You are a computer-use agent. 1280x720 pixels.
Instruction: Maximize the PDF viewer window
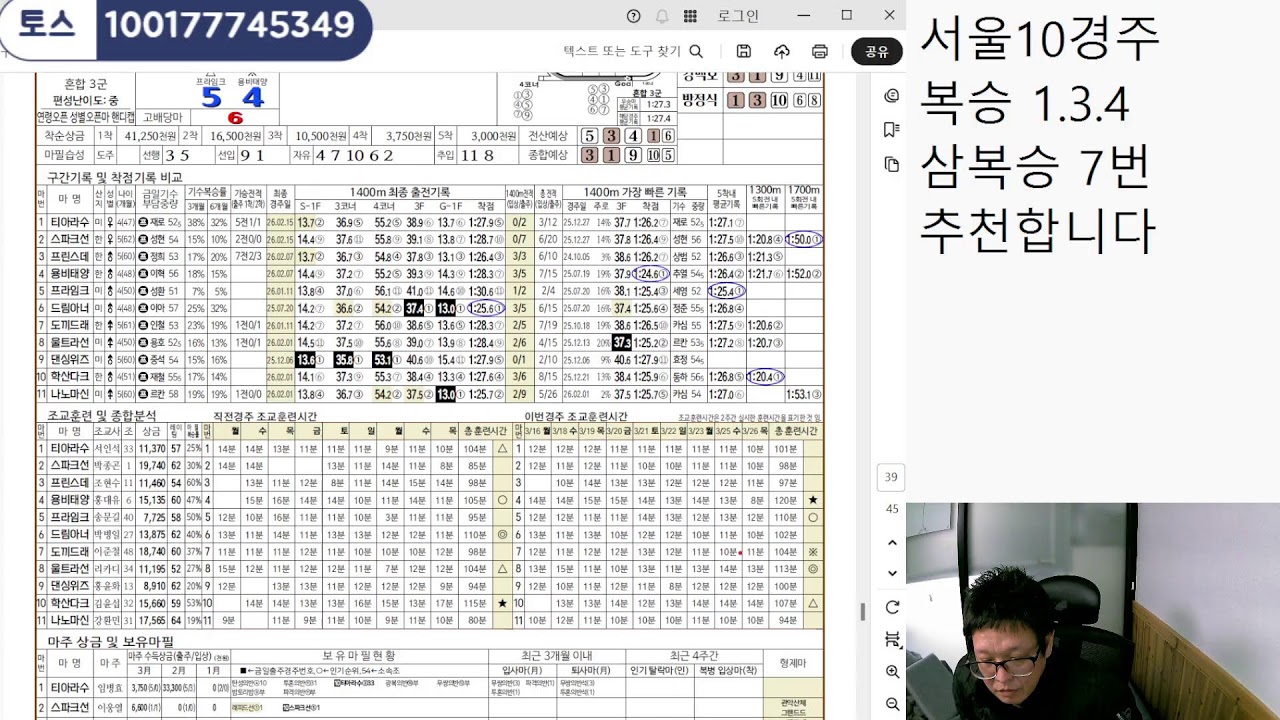[847, 15]
